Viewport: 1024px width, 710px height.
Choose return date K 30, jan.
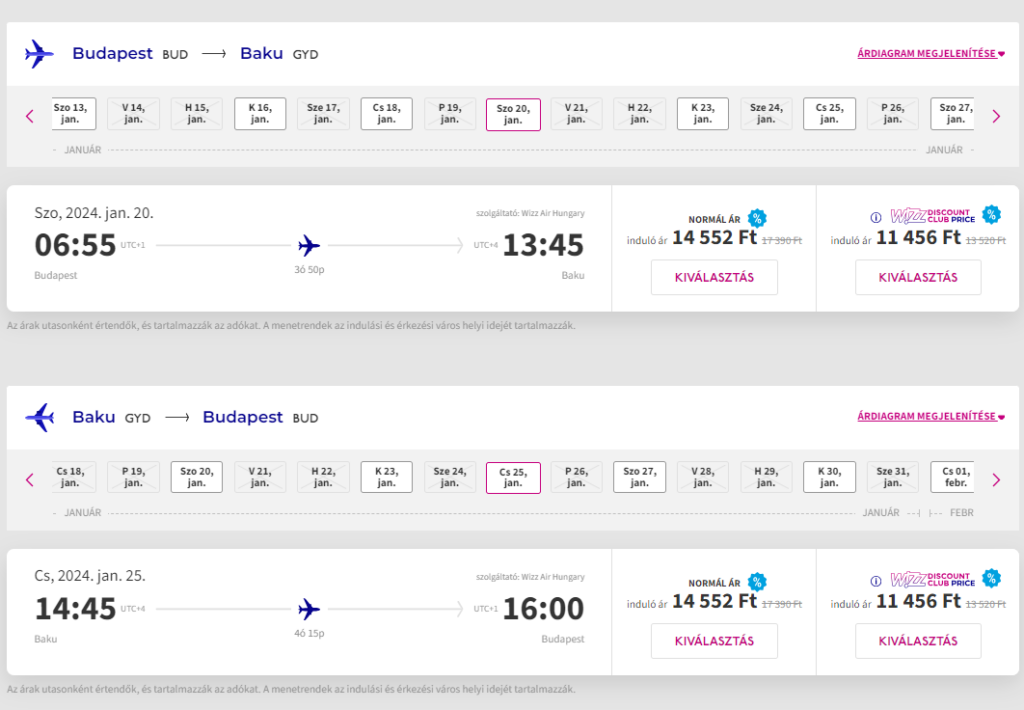click(x=828, y=477)
